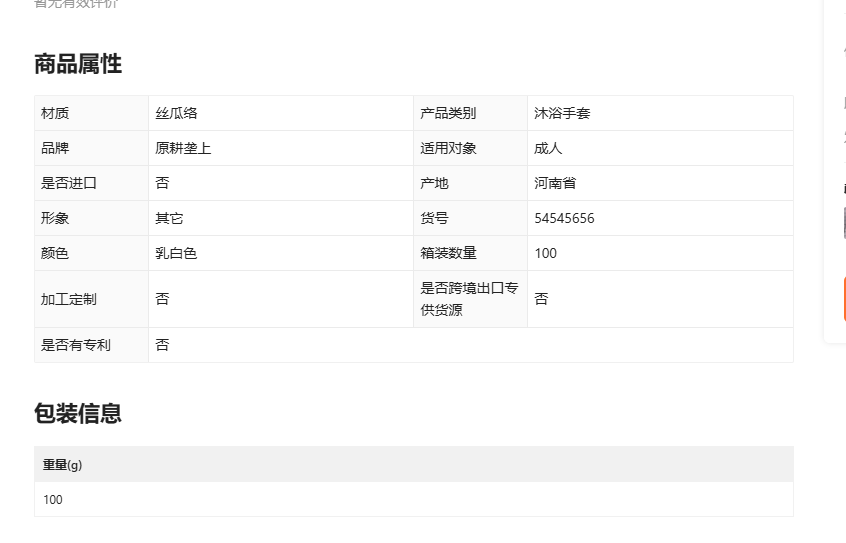Viewport: 846px width, 543px height.
Task: Select the brand value 原耕垄上
Action: [183, 148]
